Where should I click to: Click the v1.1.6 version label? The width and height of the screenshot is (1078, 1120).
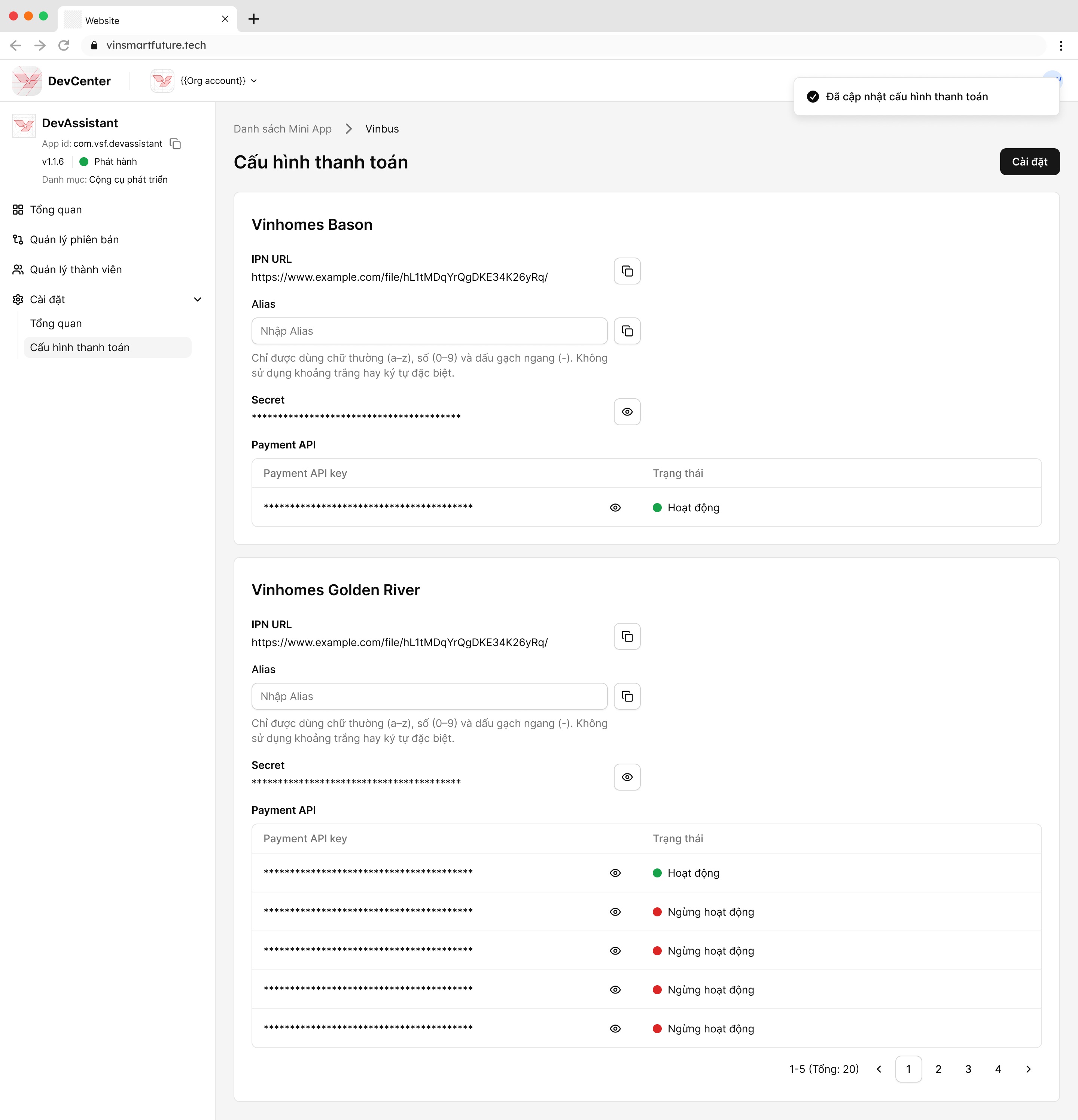tap(52, 162)
